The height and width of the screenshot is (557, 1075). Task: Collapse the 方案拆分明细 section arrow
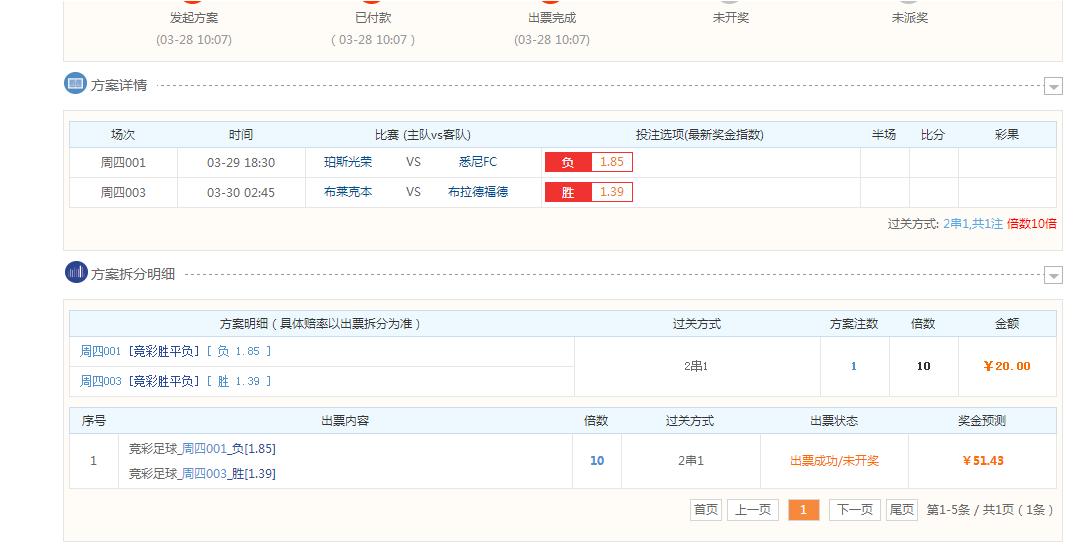1053,275
